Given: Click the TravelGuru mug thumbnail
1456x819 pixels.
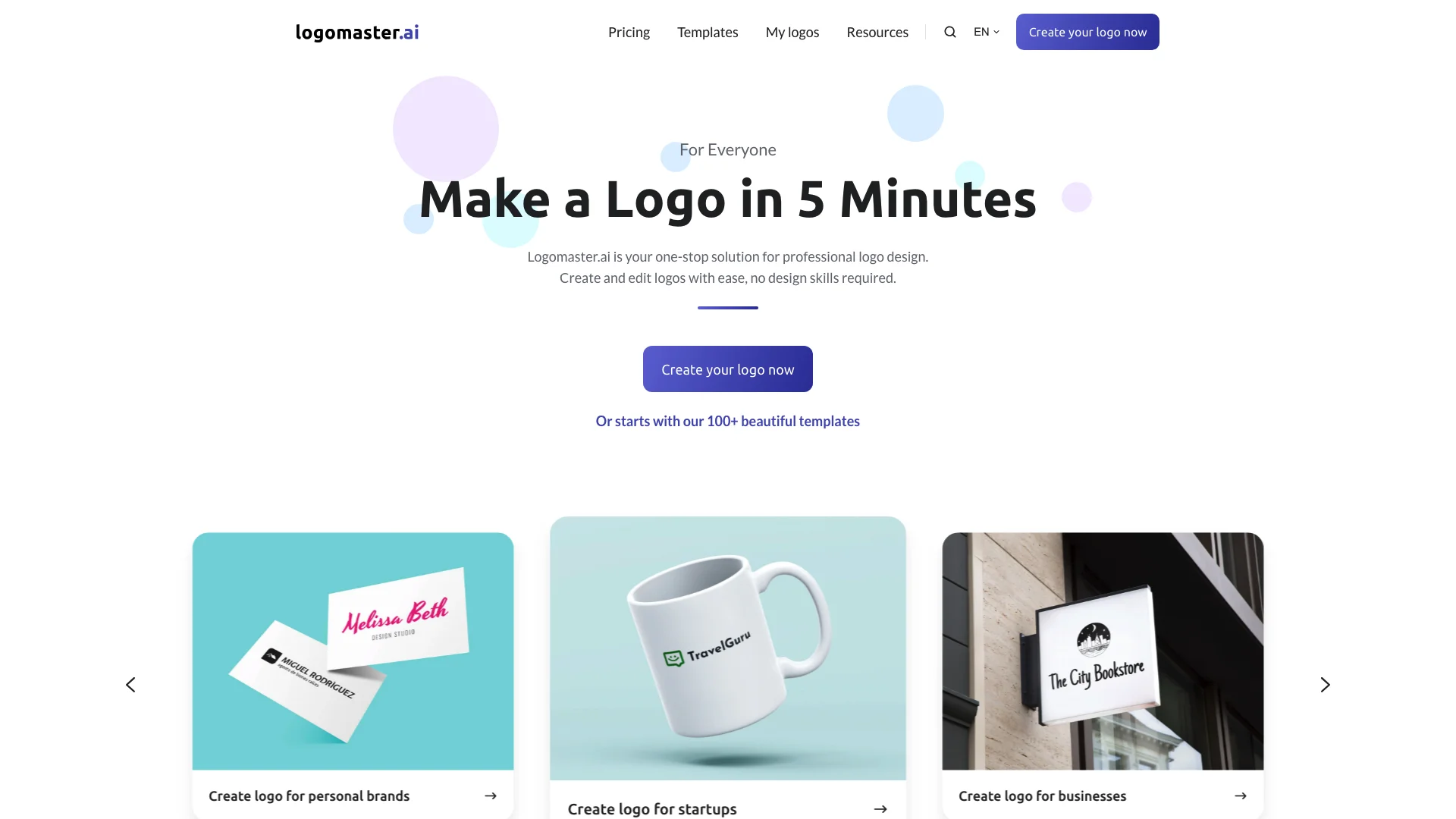Looking at the screenshot, I should pyautogui.click(x=728, y=648).
